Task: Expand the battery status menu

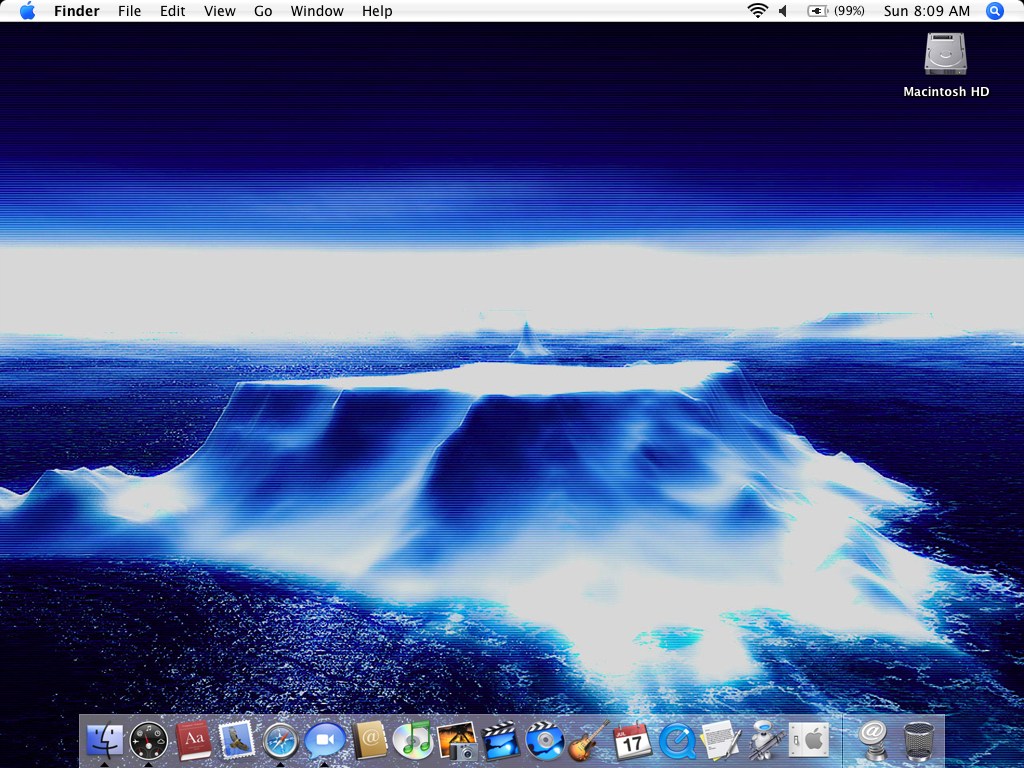Action: [835, 11]
